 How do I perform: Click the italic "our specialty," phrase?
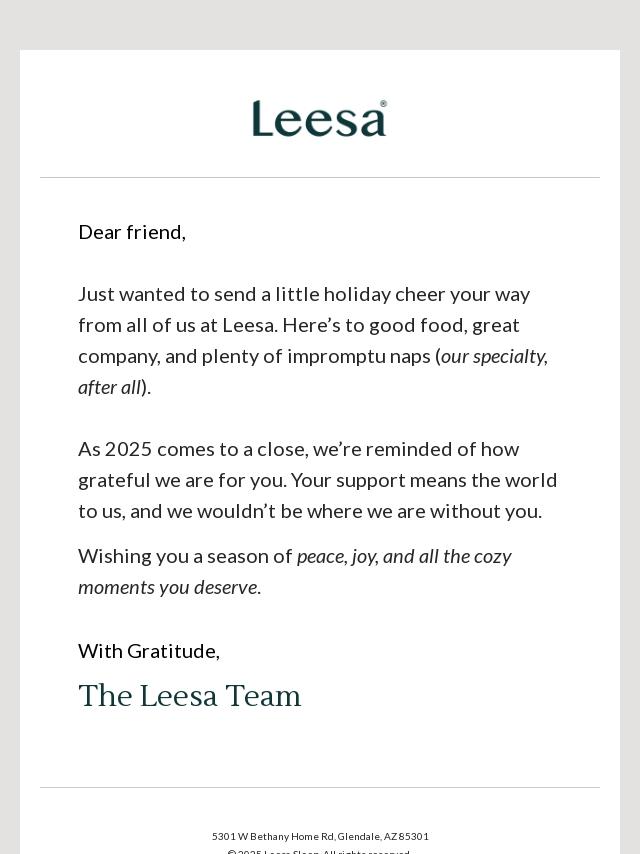pos(494,356)
